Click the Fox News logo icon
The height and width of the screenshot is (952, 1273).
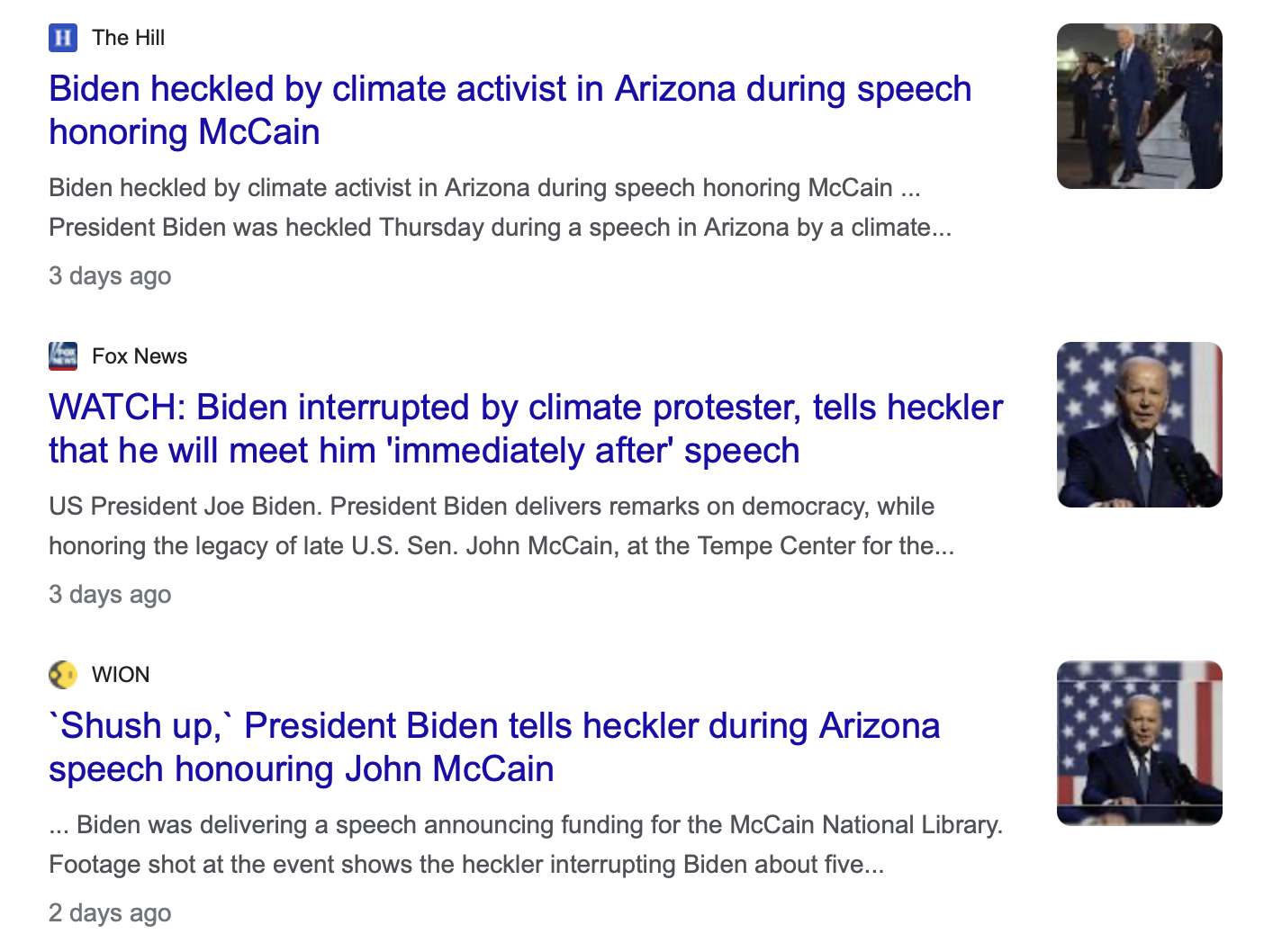[x=63, y=356]
